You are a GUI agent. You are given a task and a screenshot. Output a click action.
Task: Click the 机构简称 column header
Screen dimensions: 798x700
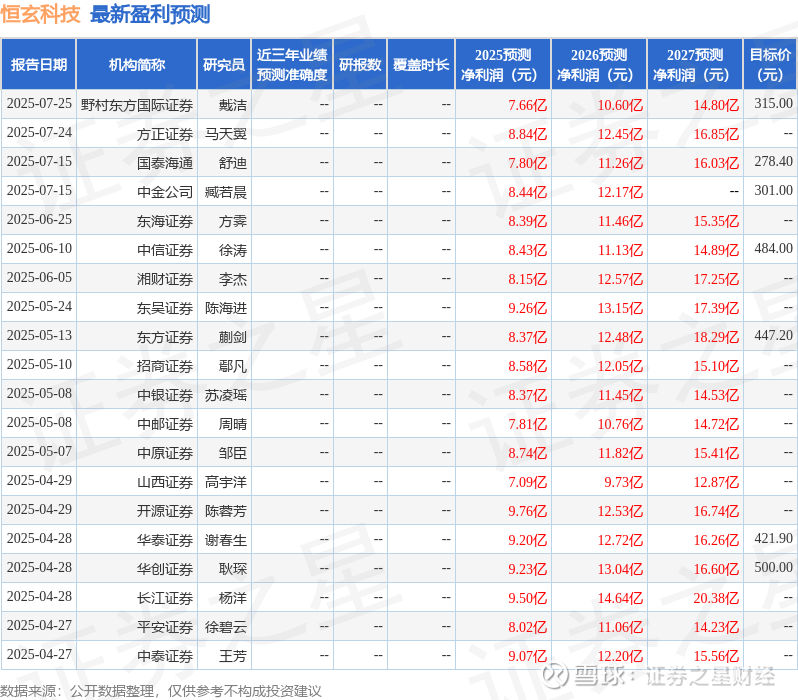click(x=136, y=64)
